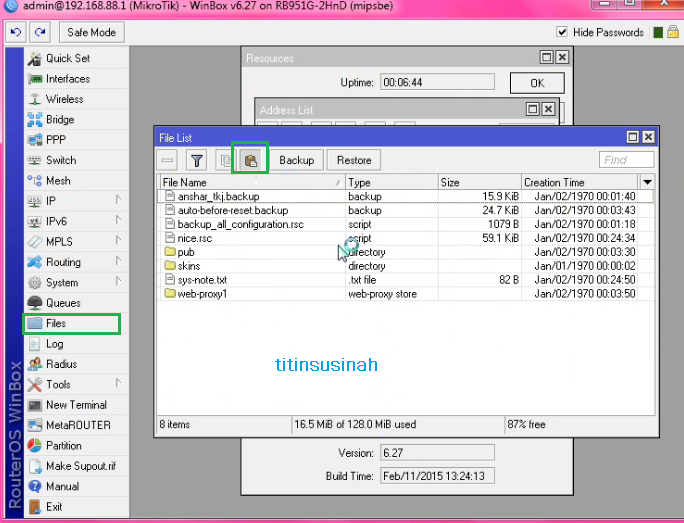Click the System gear icon
Viewport: 684px width, 523px height.
[x=34, y=283]
